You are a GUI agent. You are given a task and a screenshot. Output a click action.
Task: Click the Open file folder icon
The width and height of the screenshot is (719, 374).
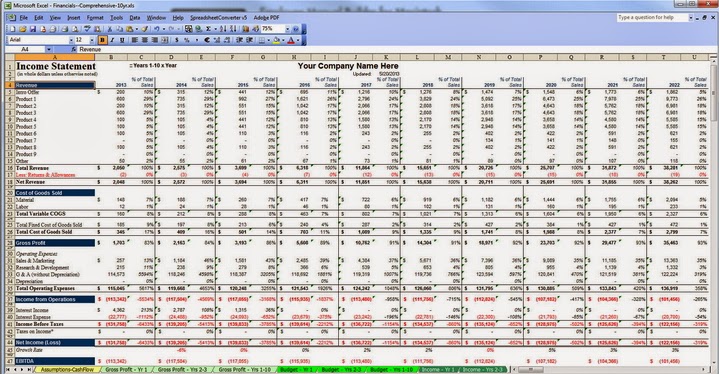point(22,29)
